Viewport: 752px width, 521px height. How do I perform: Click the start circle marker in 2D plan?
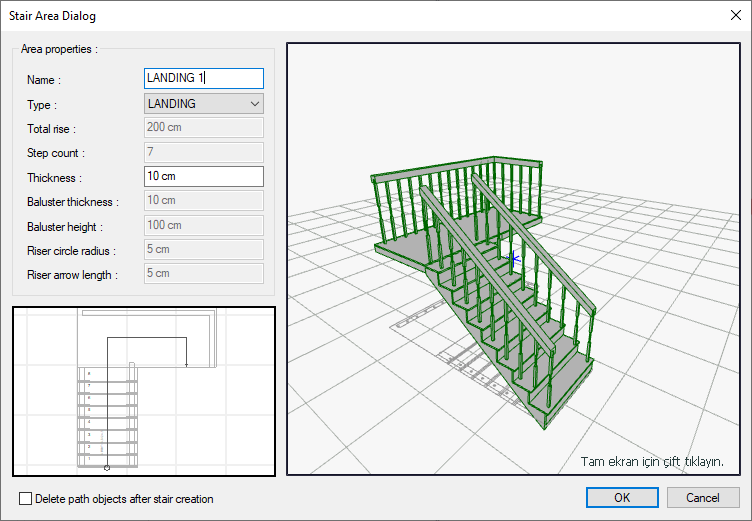coord(107,467)
